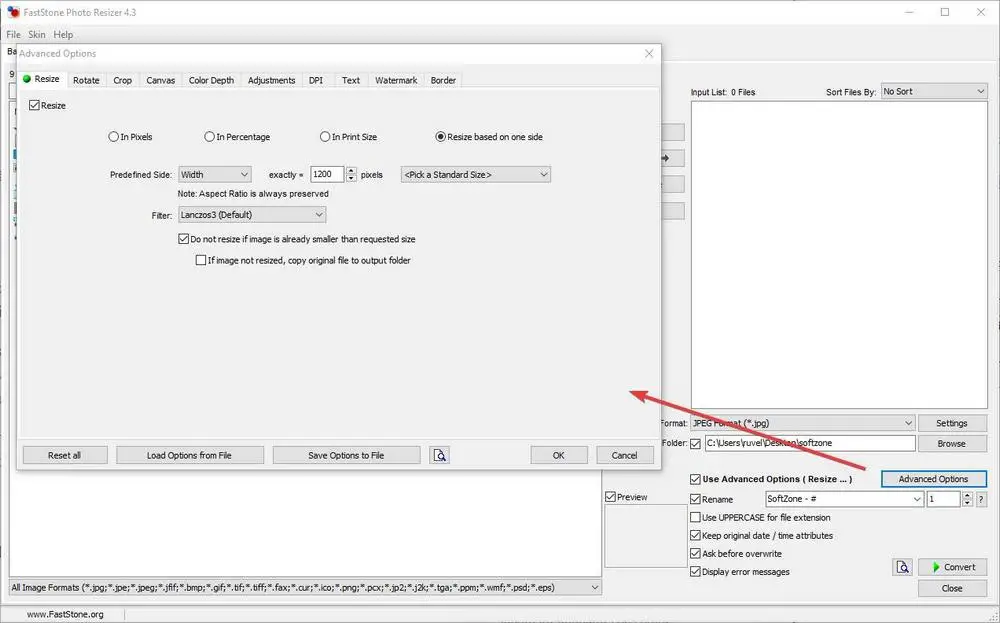Click Save Options to File
This screenshot has width=1000, height=623.
pos(346,455)
